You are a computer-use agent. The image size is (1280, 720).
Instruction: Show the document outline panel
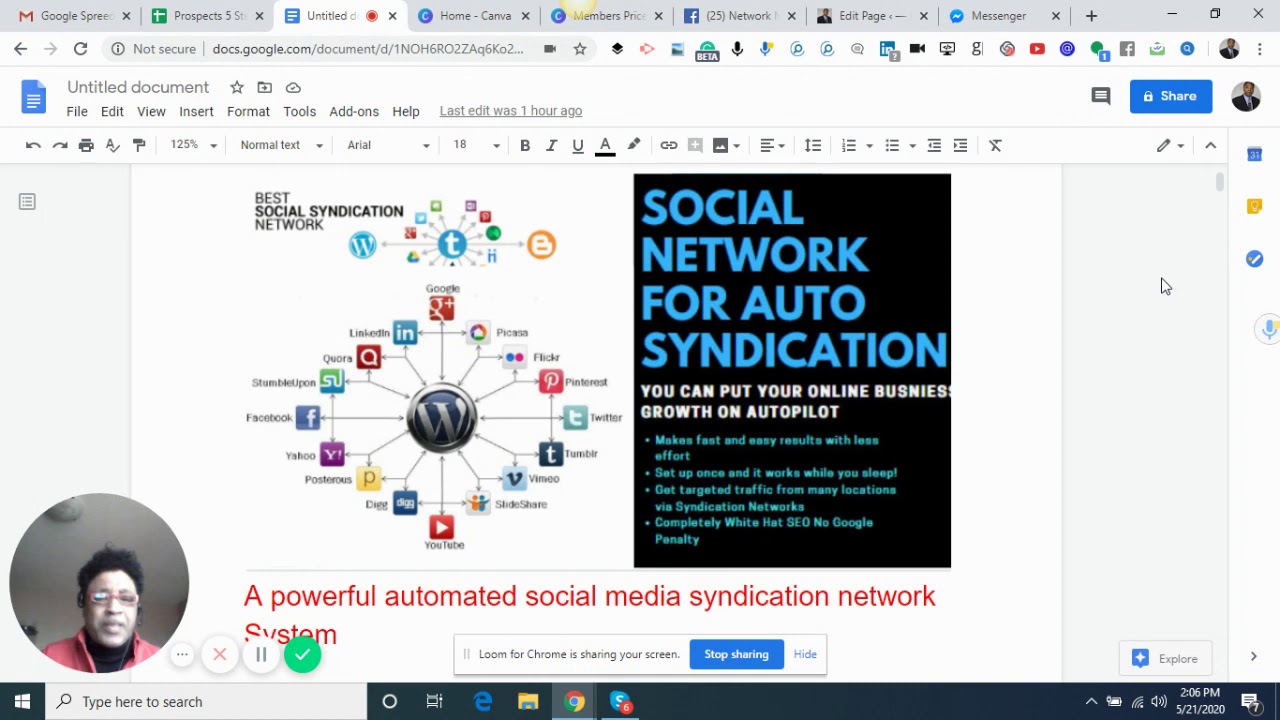[x=27, y=202]
